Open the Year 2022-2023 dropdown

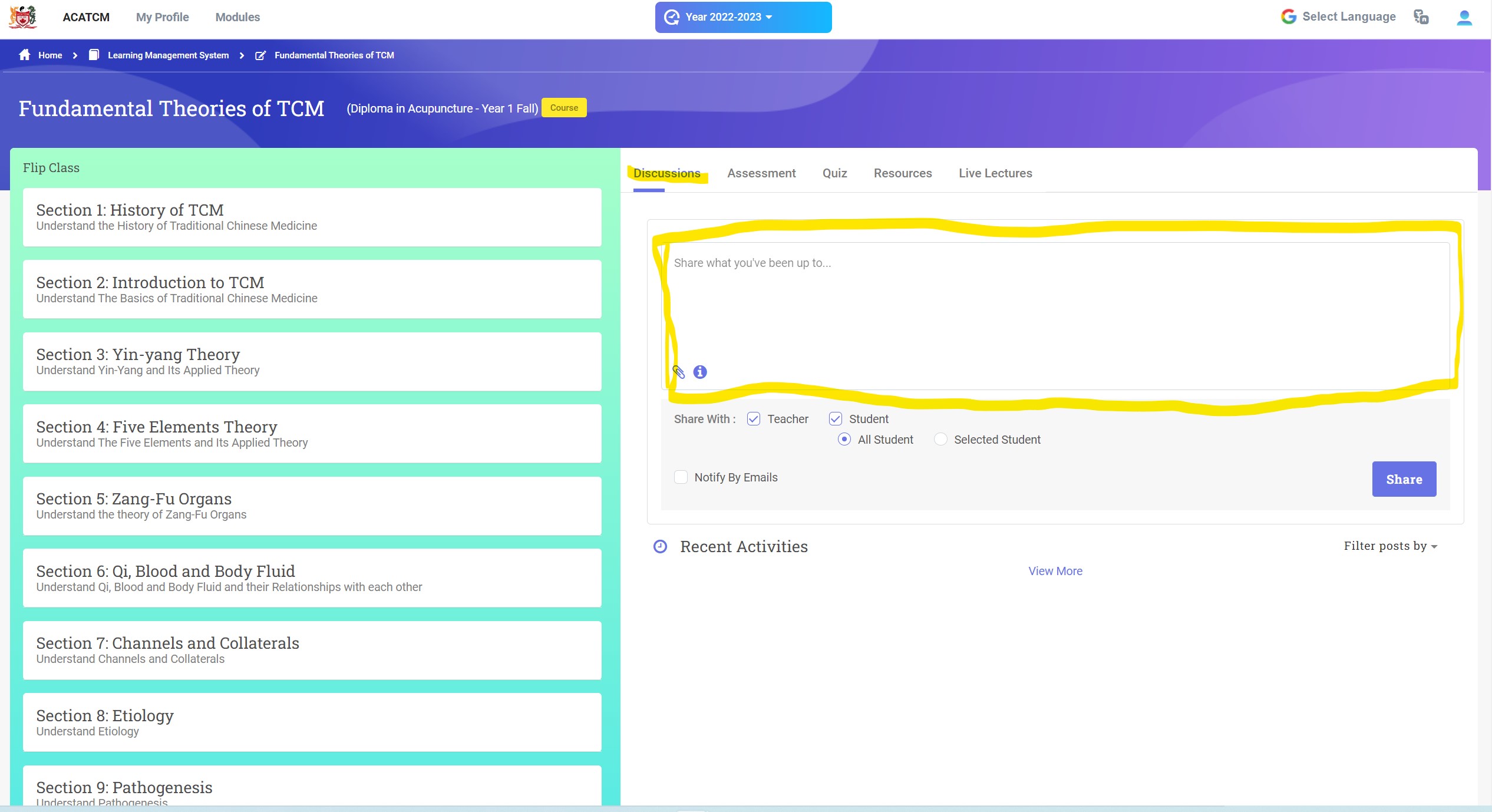click(x=743, y=17)
